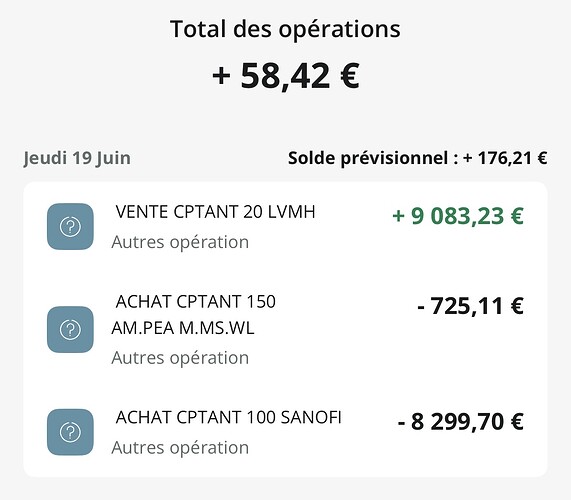Screen dimensions: 571x500
Task: Click the euro sign of the LVMH sale amount
Action: click(517, 216)
